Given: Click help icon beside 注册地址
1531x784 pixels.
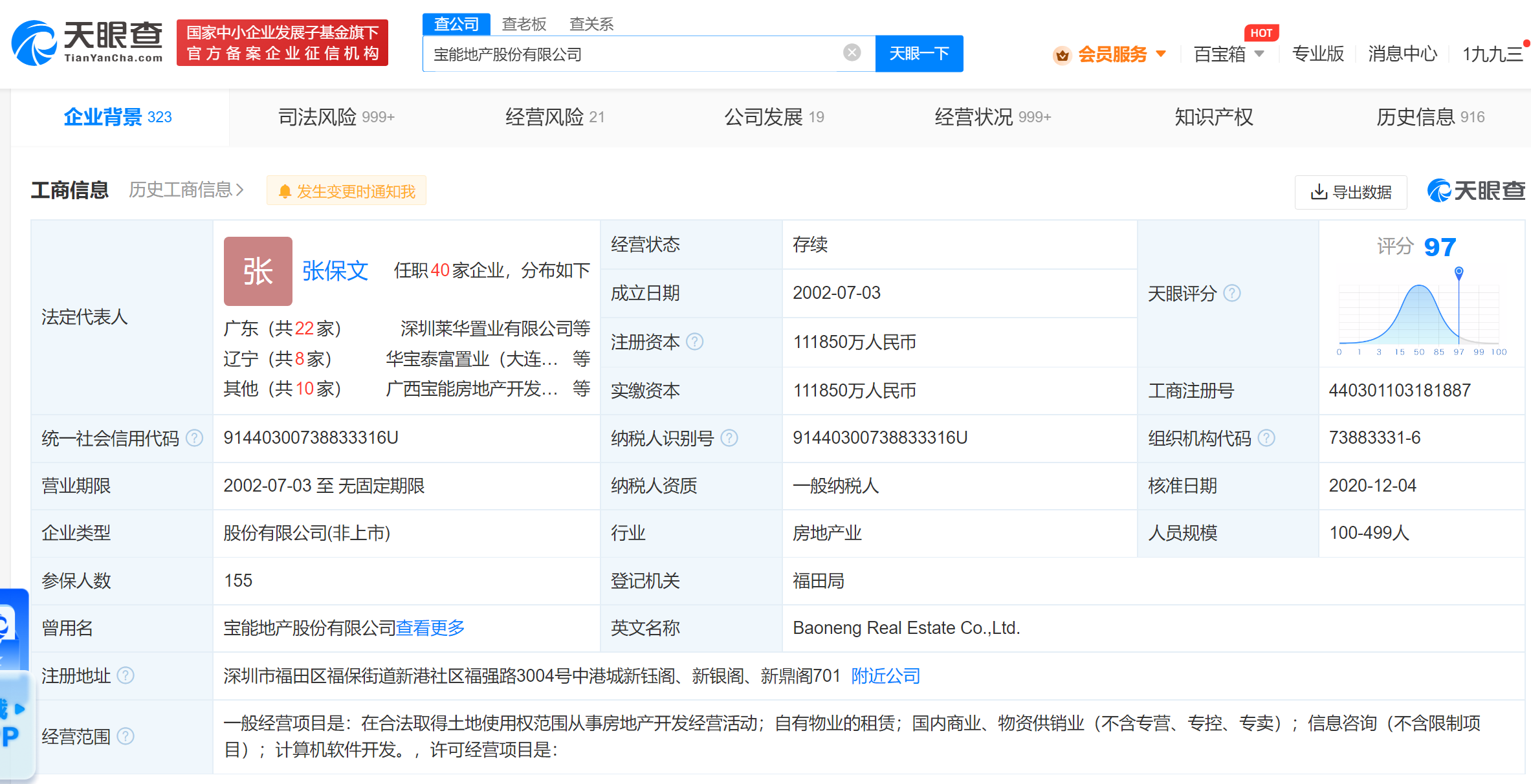Looking at the screenshot, I should pyautogui.click(x=126, y=675).
